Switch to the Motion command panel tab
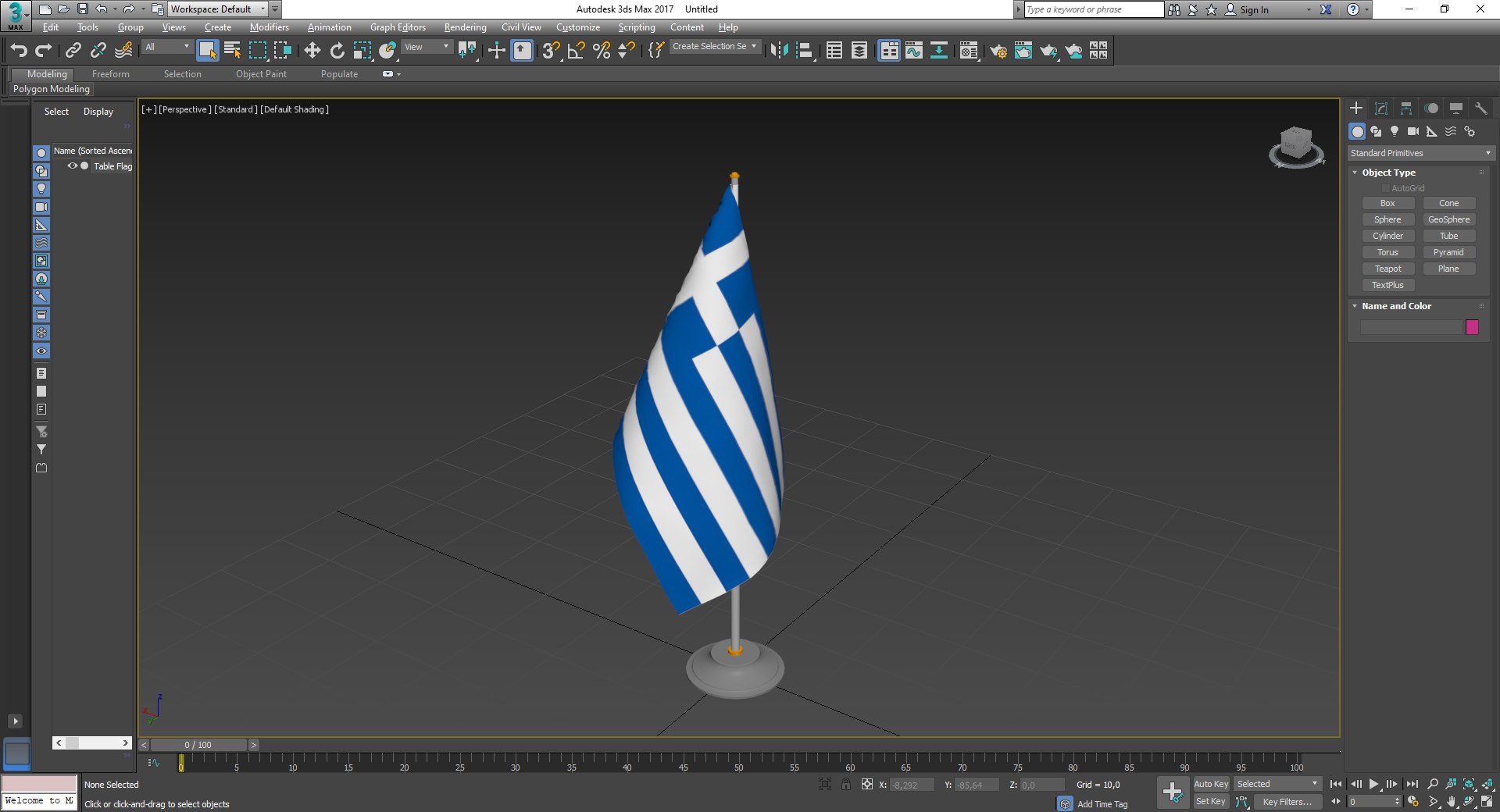The width and height of the screenshot is (1500, 812). 1430,109
